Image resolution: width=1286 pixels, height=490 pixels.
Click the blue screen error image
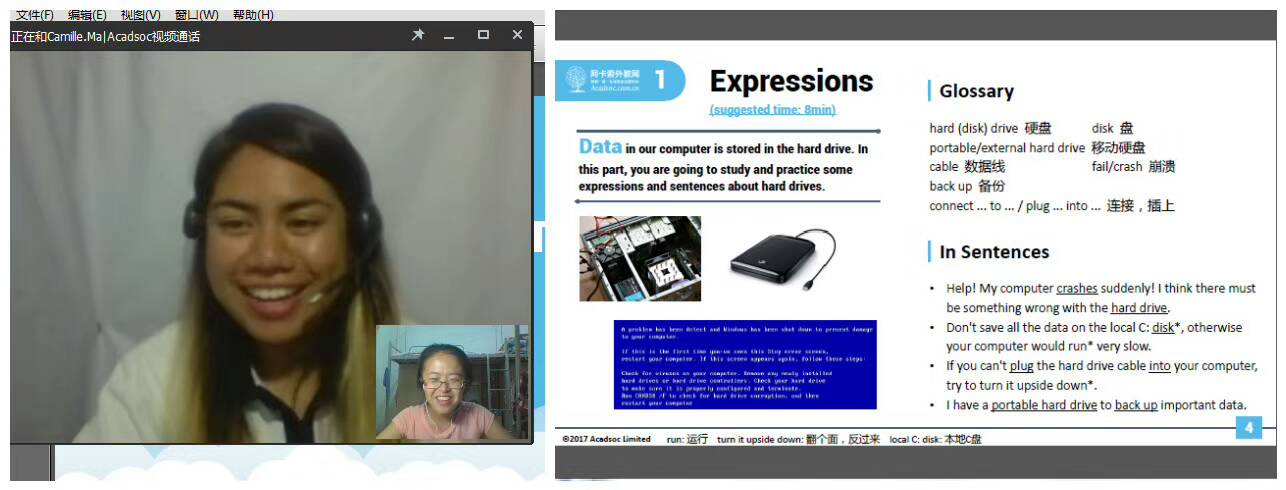(x=745, y=364)
